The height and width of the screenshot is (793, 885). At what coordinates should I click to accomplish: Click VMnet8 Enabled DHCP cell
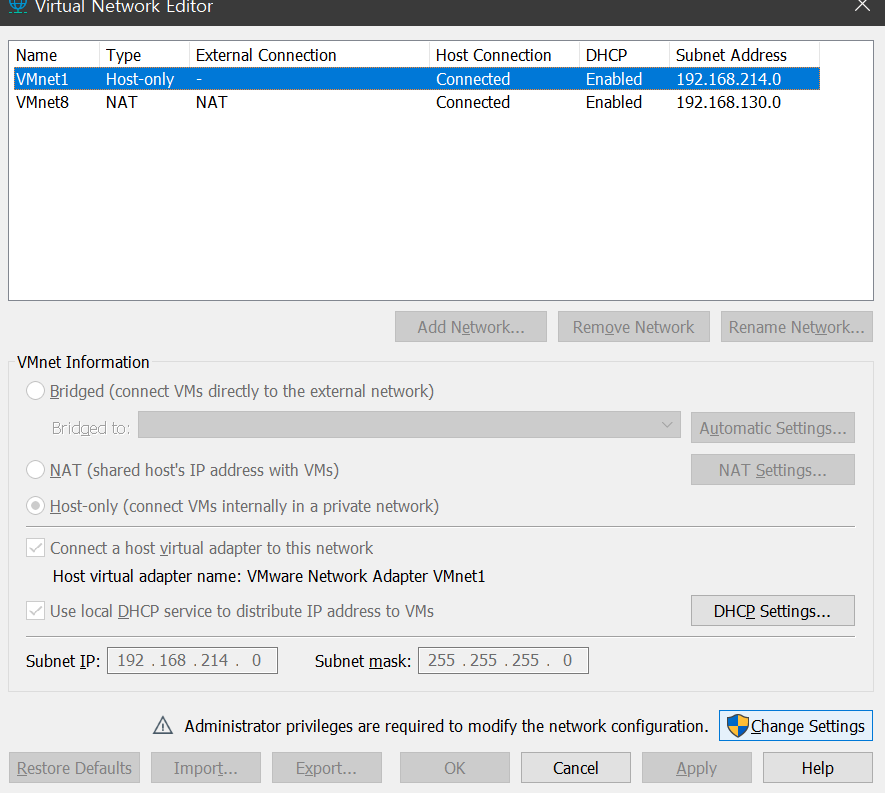point(614,102)
